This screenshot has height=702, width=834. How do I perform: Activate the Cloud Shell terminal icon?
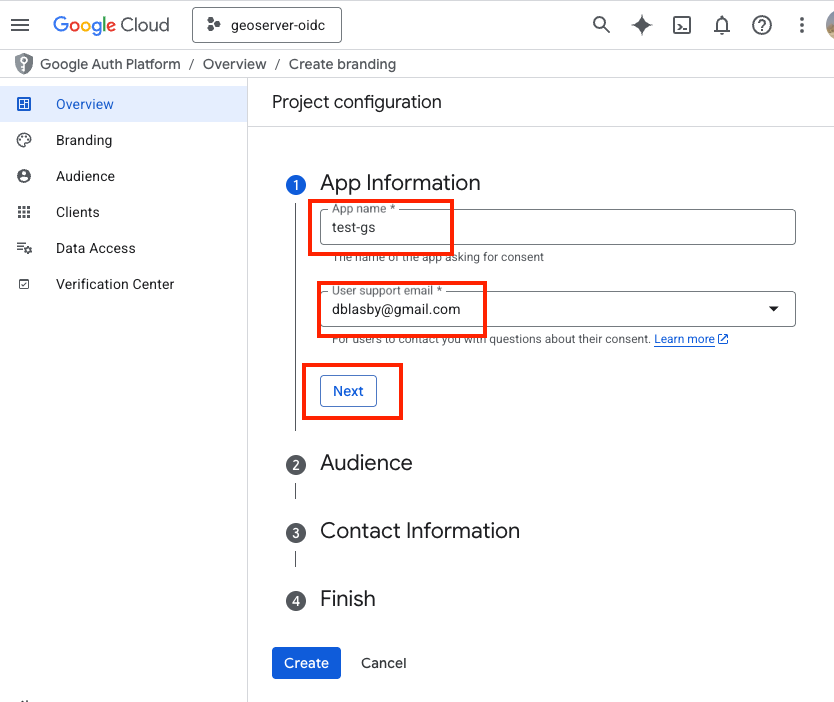(x=682, y=25)
